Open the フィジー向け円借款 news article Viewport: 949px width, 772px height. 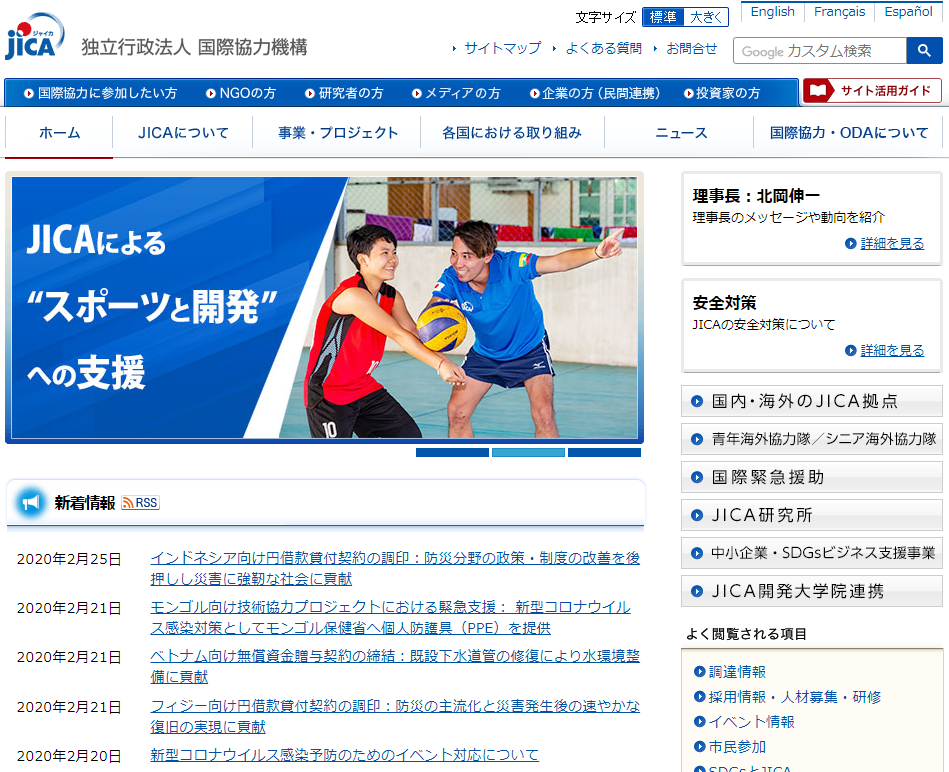395,716
